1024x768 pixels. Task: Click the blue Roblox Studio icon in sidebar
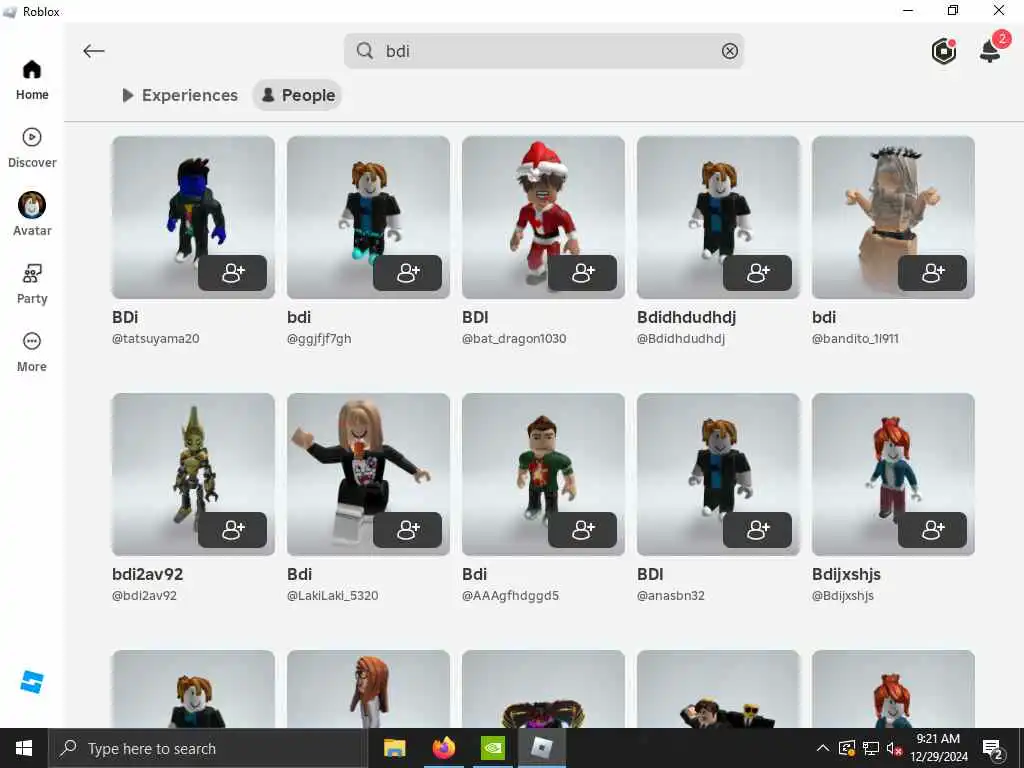[31, 682]
